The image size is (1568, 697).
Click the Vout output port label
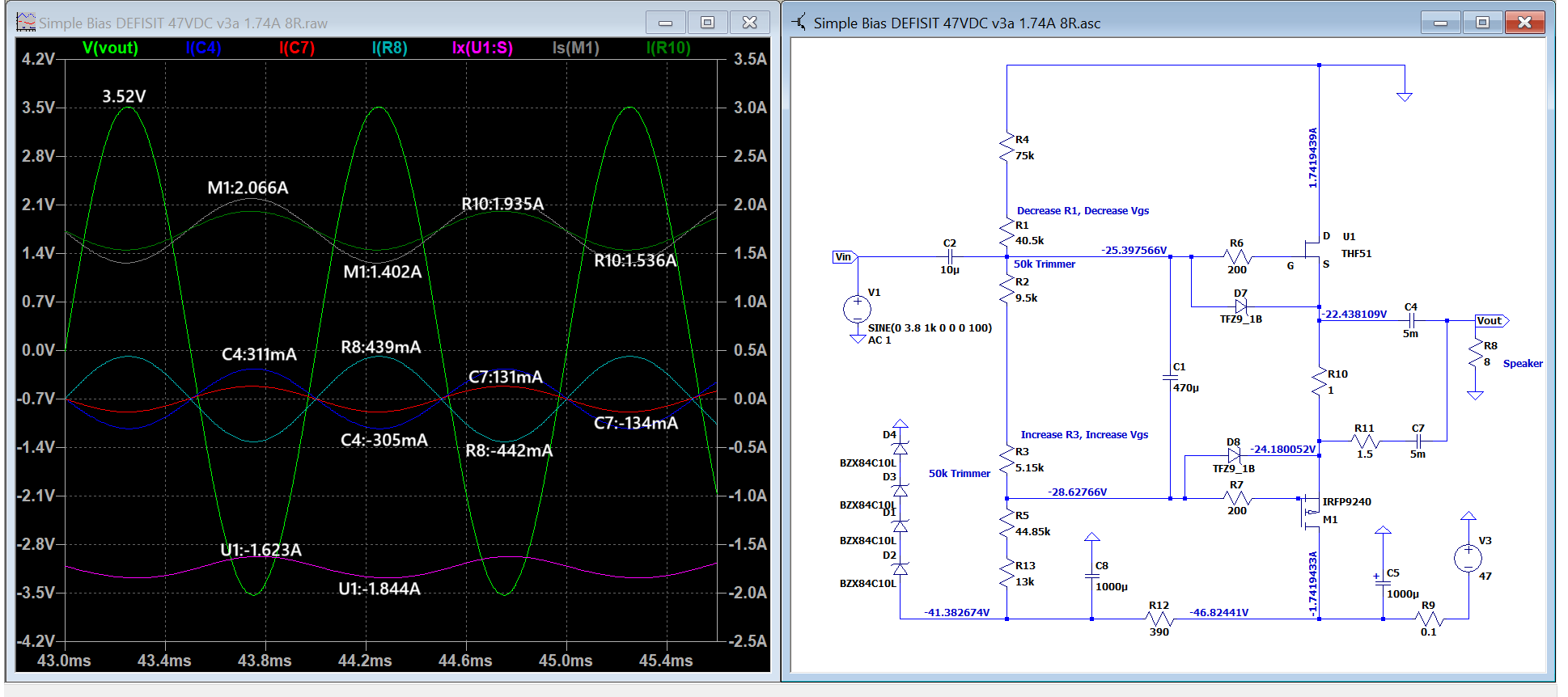[x=1491, y=320]
